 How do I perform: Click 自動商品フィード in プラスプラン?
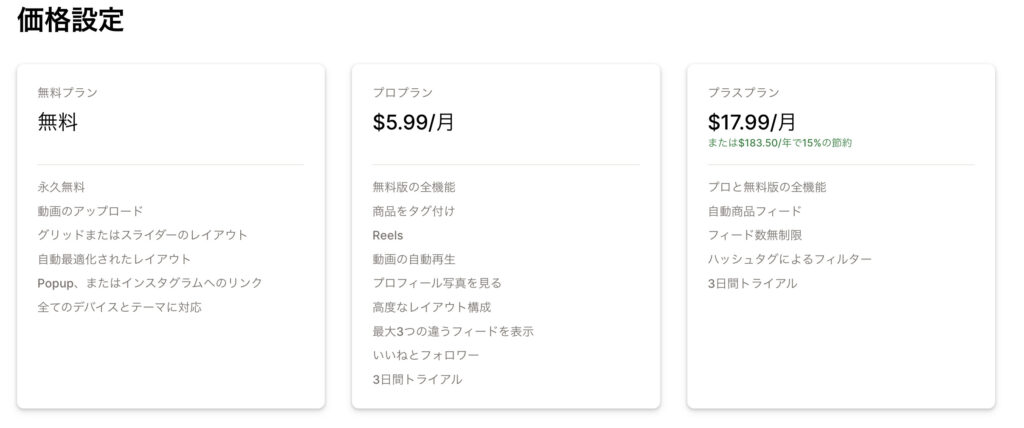[754, 211]
